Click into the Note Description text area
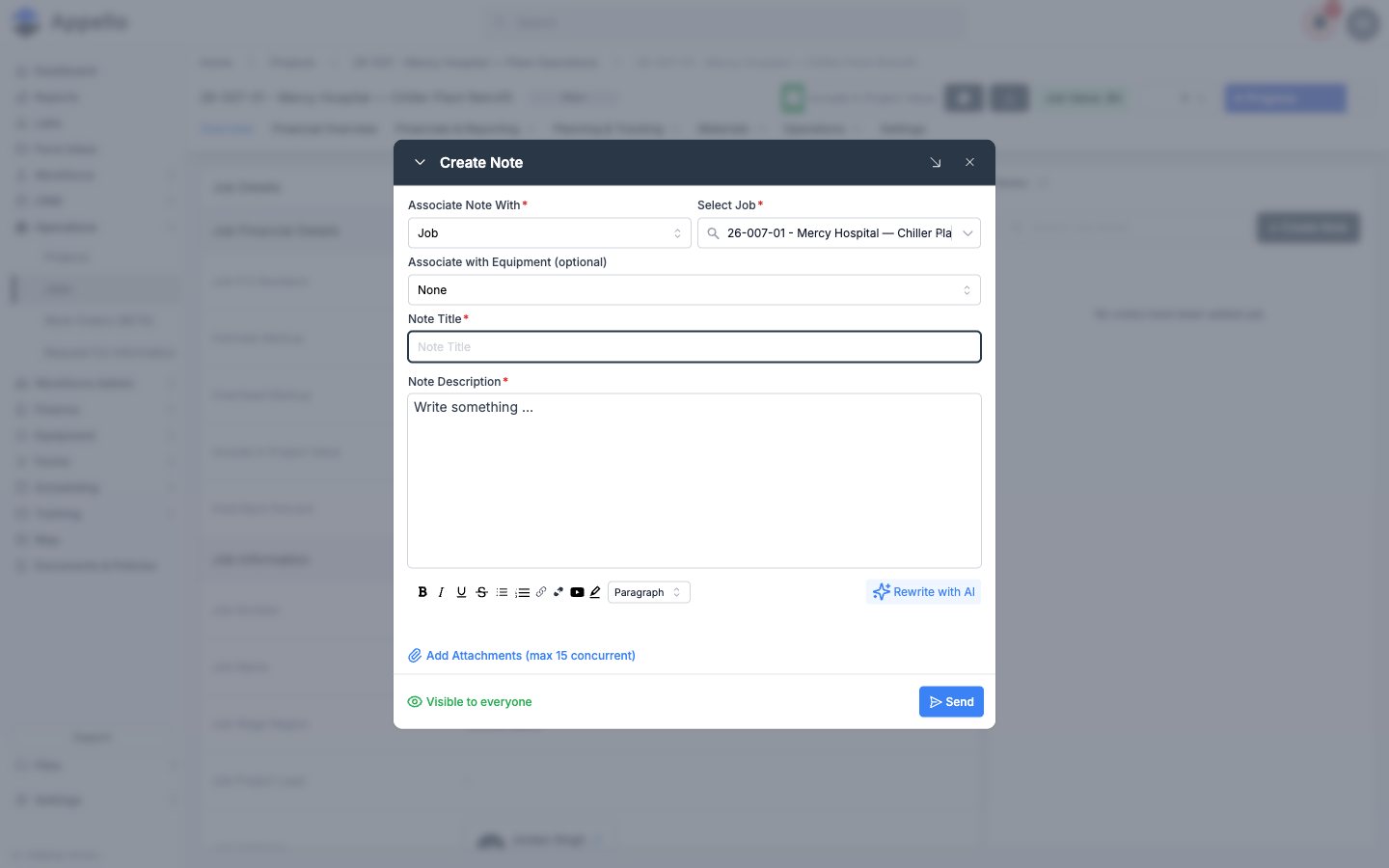Viewport: 1389px width, 868px height. (x=694, y=480)
